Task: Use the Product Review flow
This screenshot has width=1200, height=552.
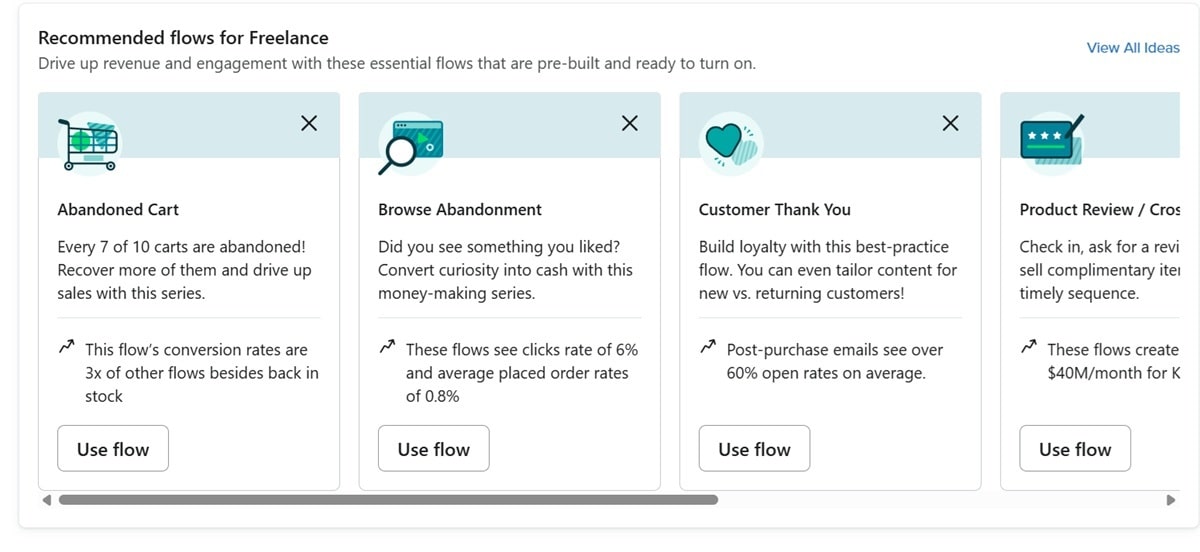Action: tap(1075, 449)
